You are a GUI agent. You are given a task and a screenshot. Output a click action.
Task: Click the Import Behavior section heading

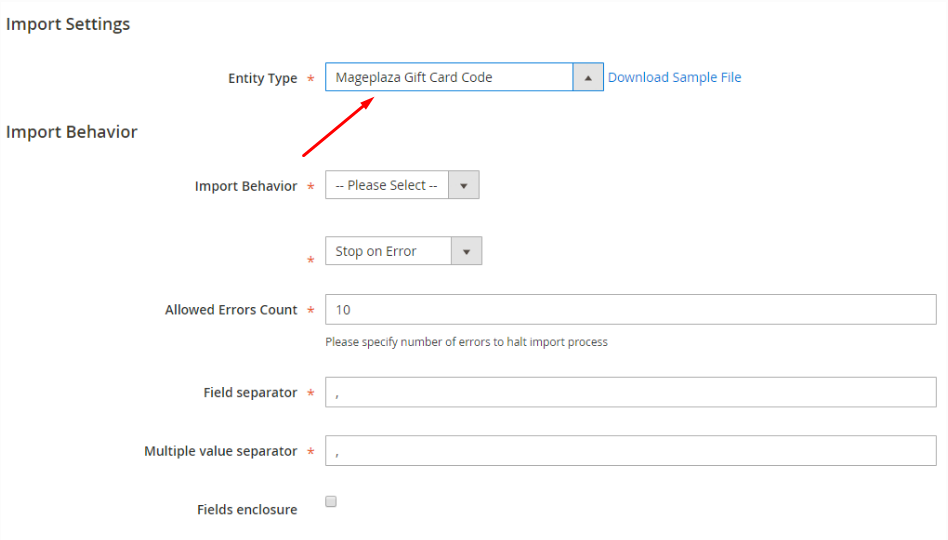pos(71,132)
